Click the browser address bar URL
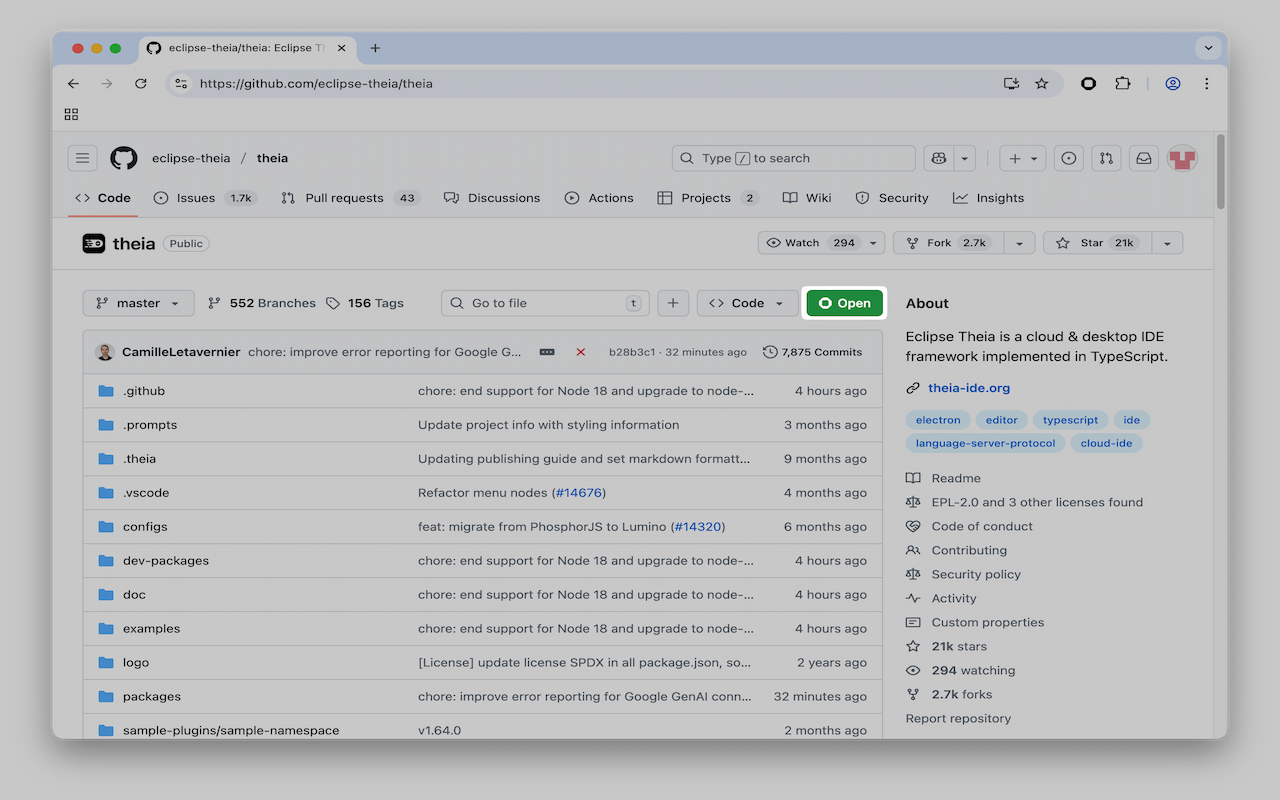The height and width of the screenshot is (800, 1280). 316,84
